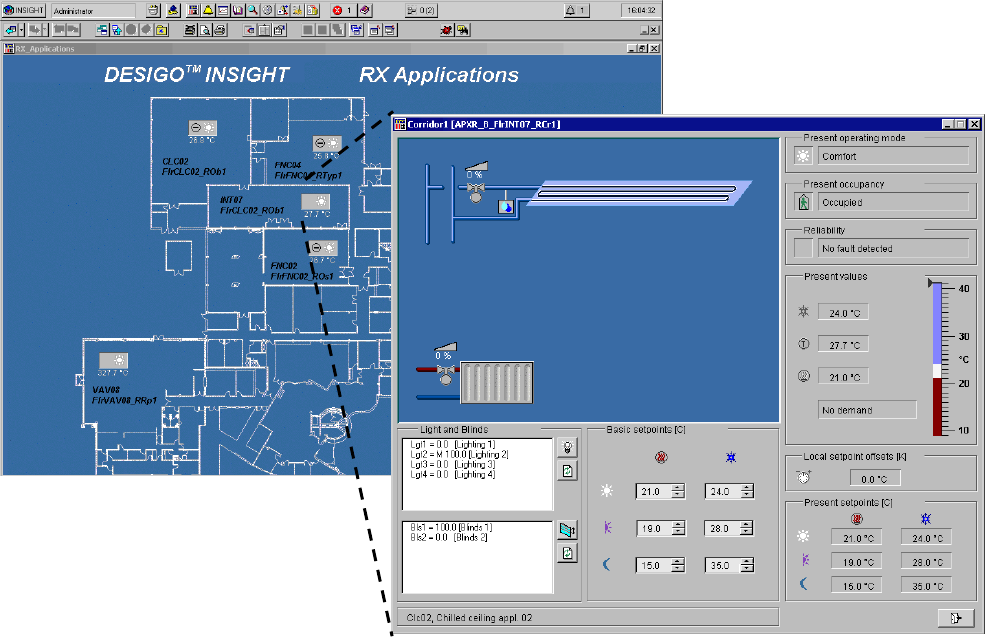Screen dimensions: 985x637
Task: Click the chilled ceiling valve symbol
Action: 476,192
